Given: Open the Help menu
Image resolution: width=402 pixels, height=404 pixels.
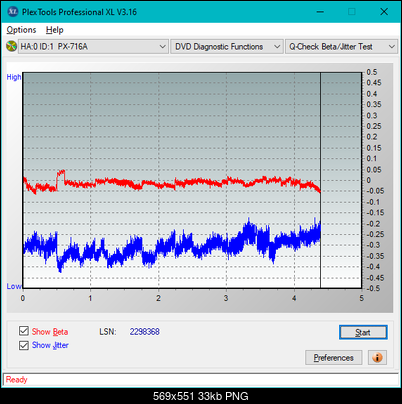Looking at the screenshot, I should 55,30.
